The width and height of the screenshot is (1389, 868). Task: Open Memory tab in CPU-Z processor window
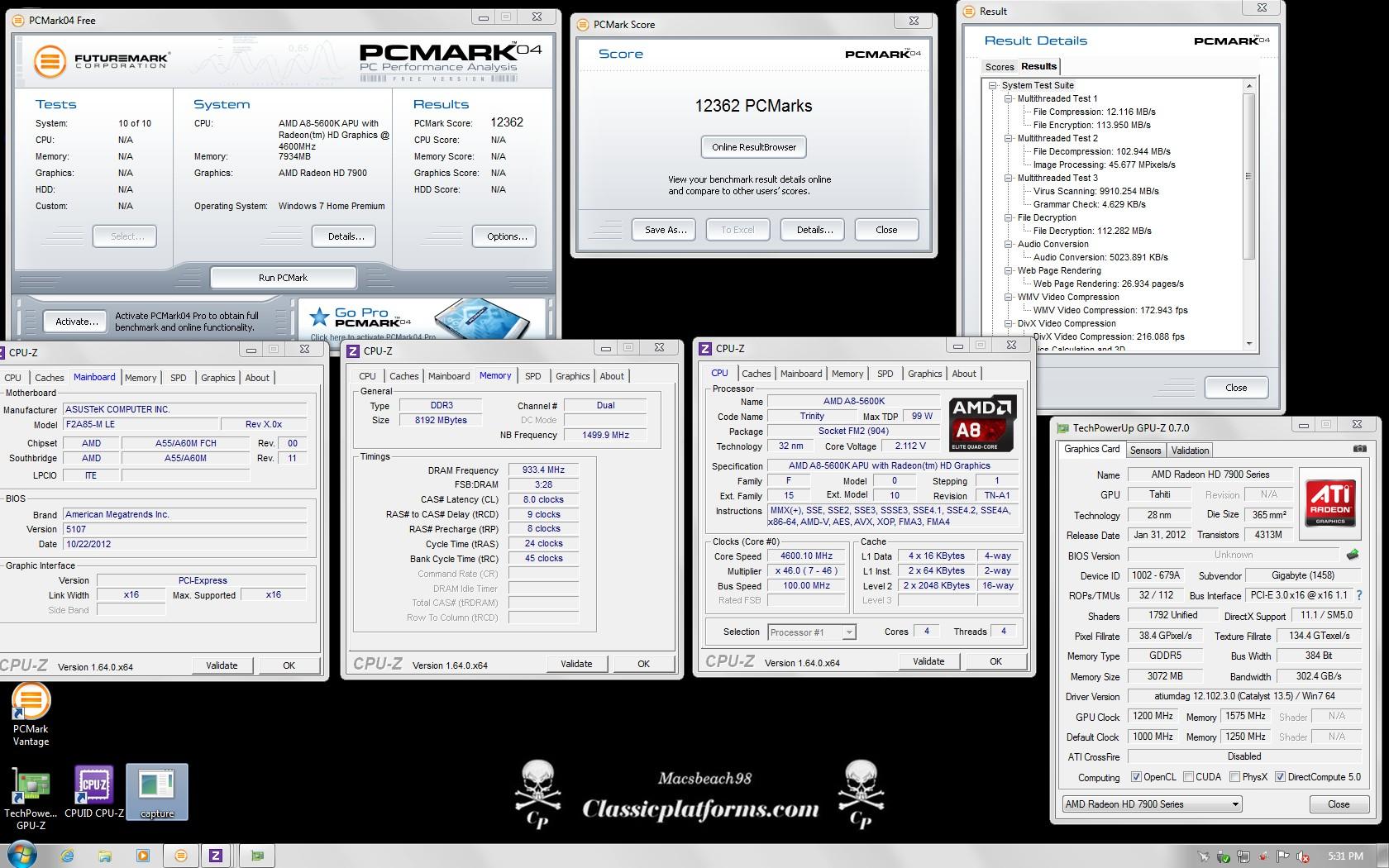click(847, 374)
